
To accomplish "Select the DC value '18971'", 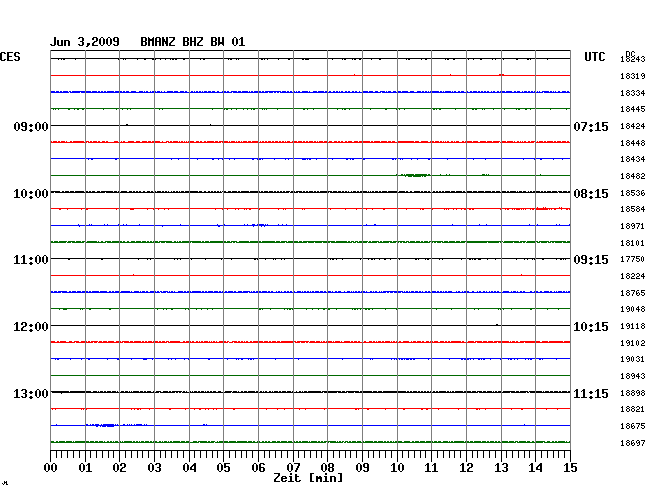I will [x=633, y=226].
